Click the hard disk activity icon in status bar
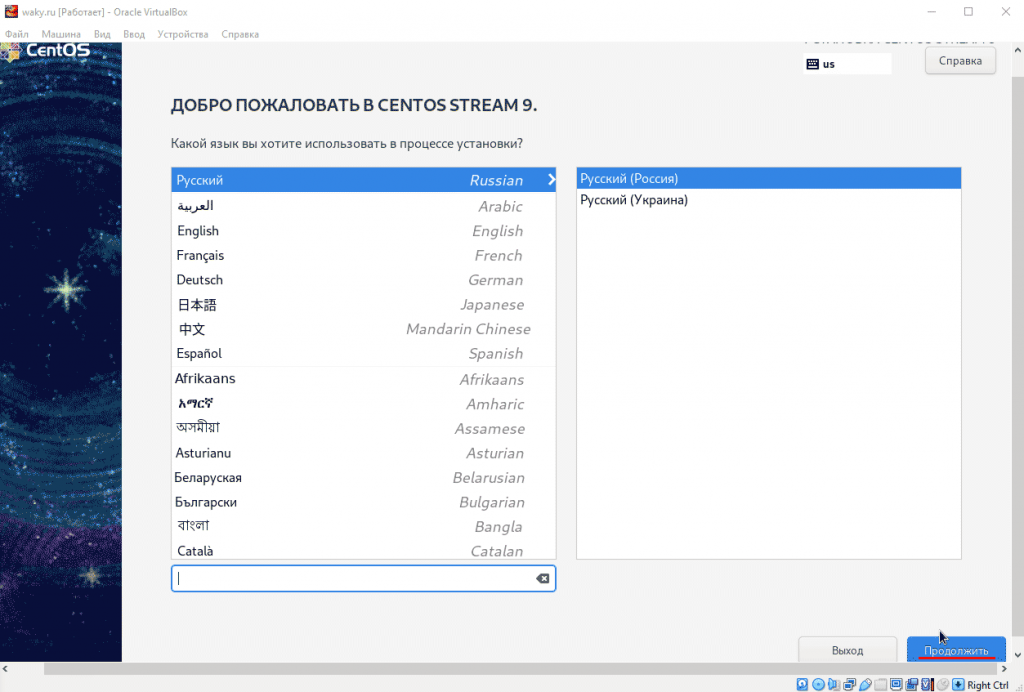Viewport: 1024px width, 692px height. pyautogui.click(x=802, y=684)
